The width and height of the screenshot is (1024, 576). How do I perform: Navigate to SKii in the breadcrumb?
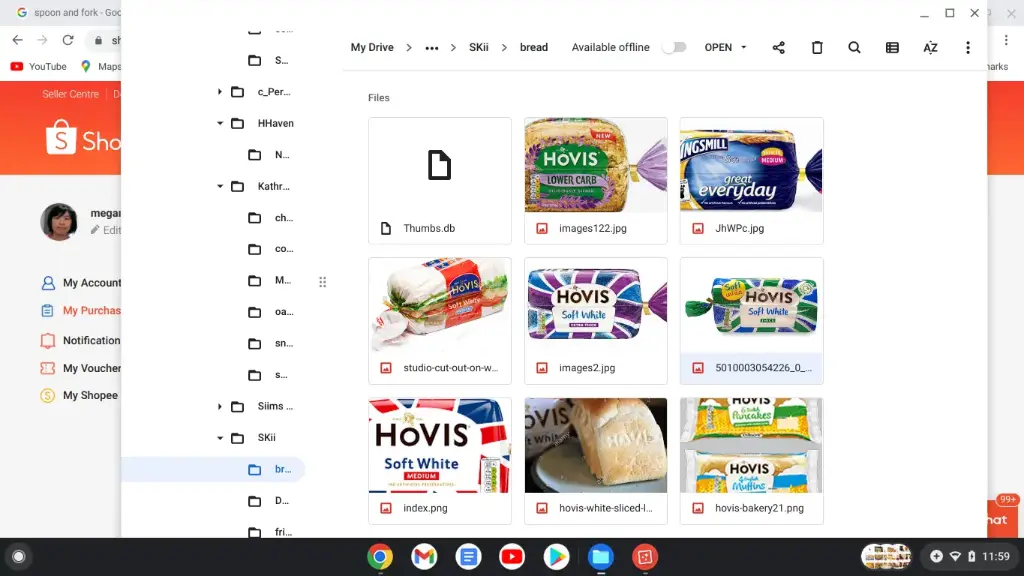click(x=479, y=47)
